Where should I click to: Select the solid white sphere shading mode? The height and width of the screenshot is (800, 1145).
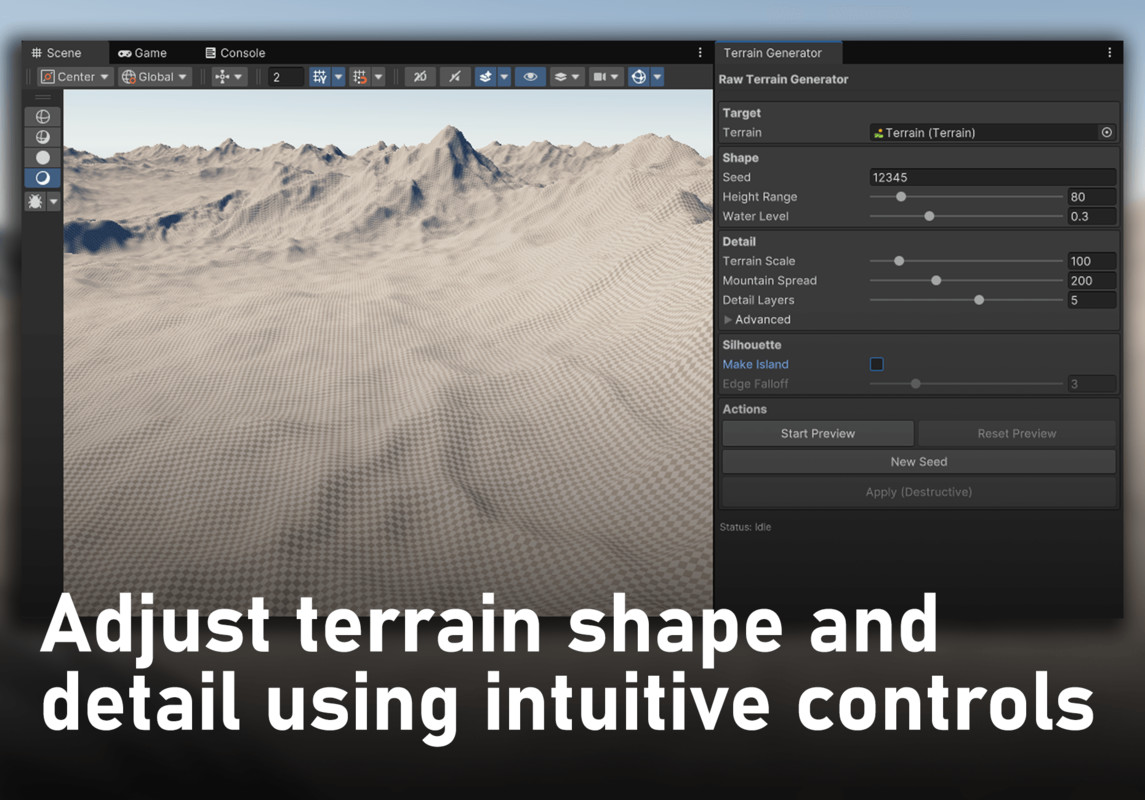pyautogui.click(x=42, y=158)
